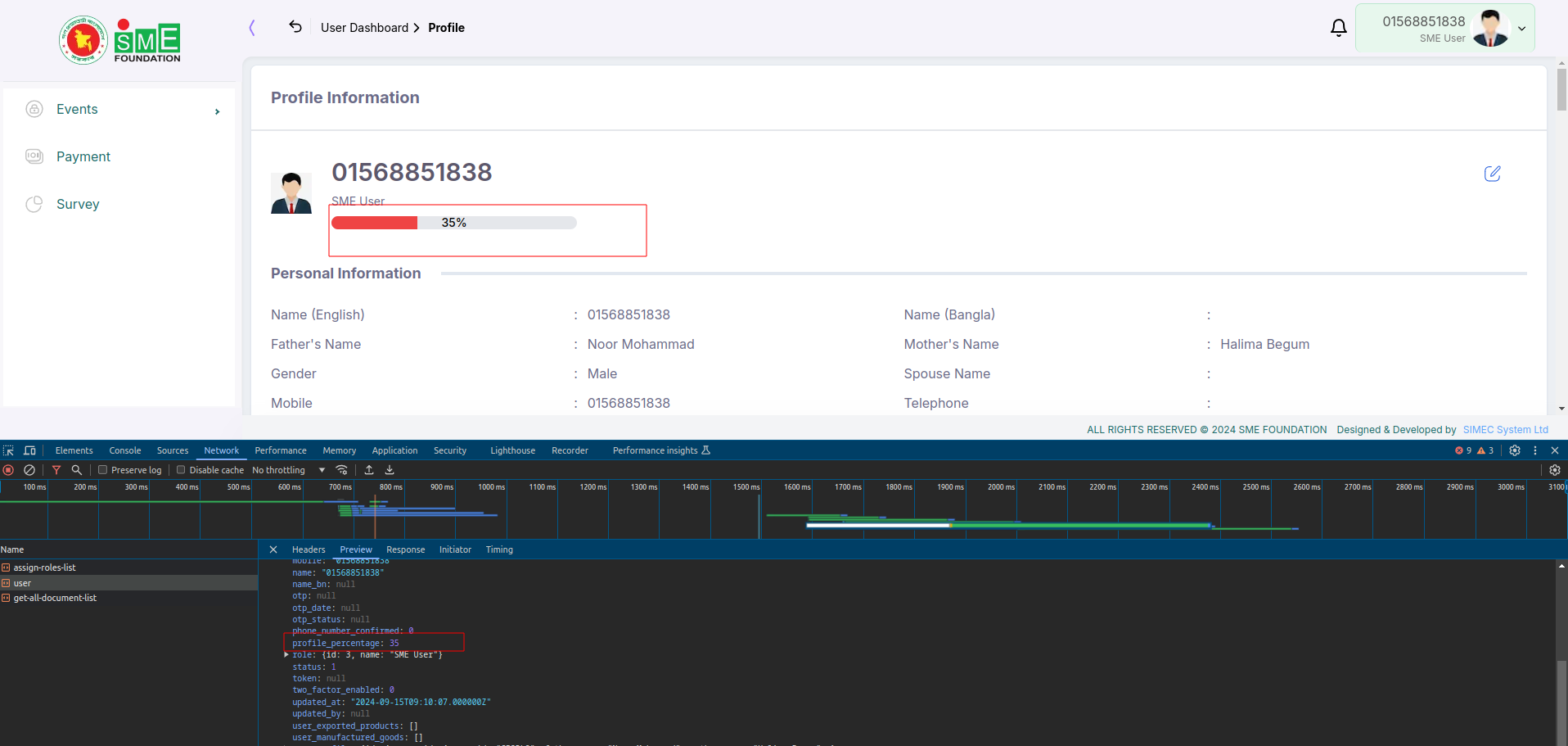Open the Application tab

394,450
